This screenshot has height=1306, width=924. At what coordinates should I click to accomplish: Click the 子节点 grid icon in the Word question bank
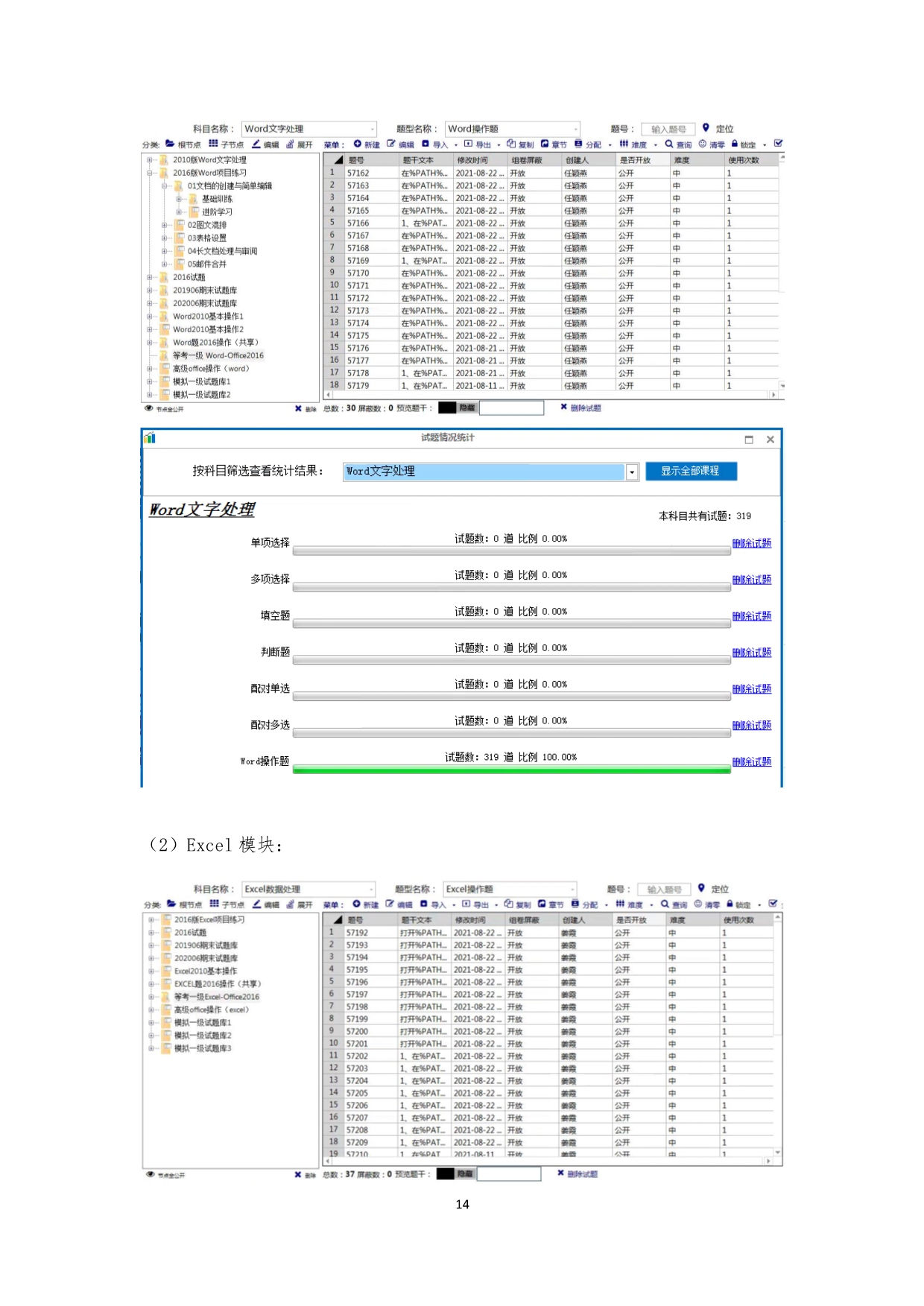tap(214, 144)
